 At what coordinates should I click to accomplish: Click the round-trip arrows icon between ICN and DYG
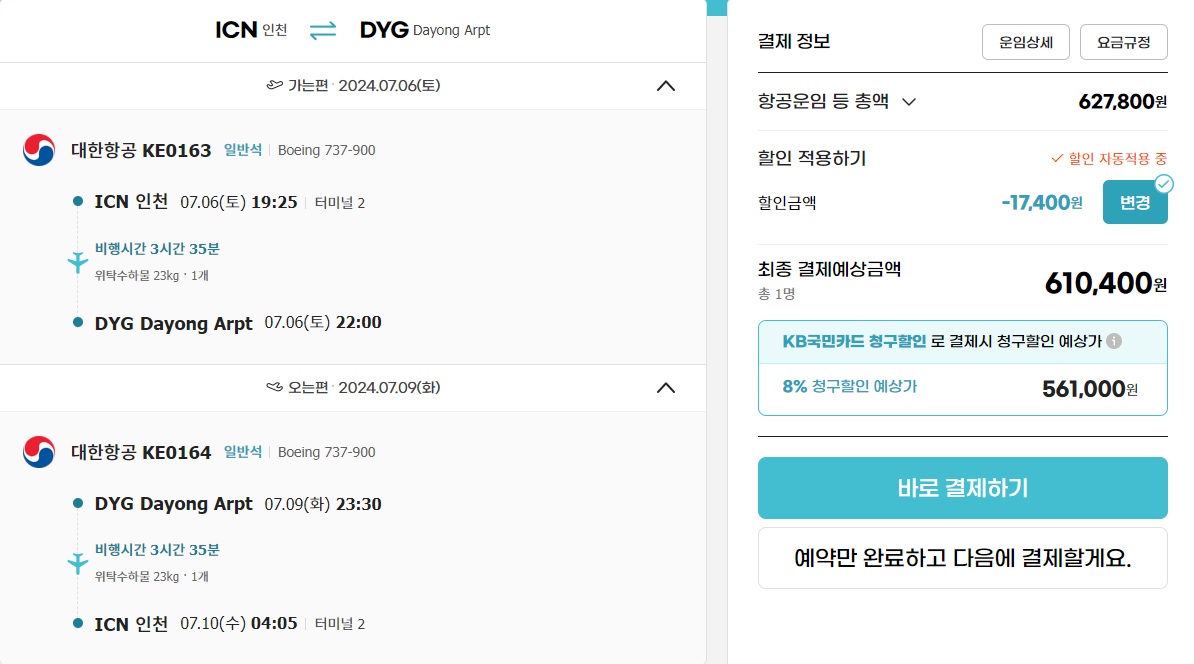click(323, 30)
